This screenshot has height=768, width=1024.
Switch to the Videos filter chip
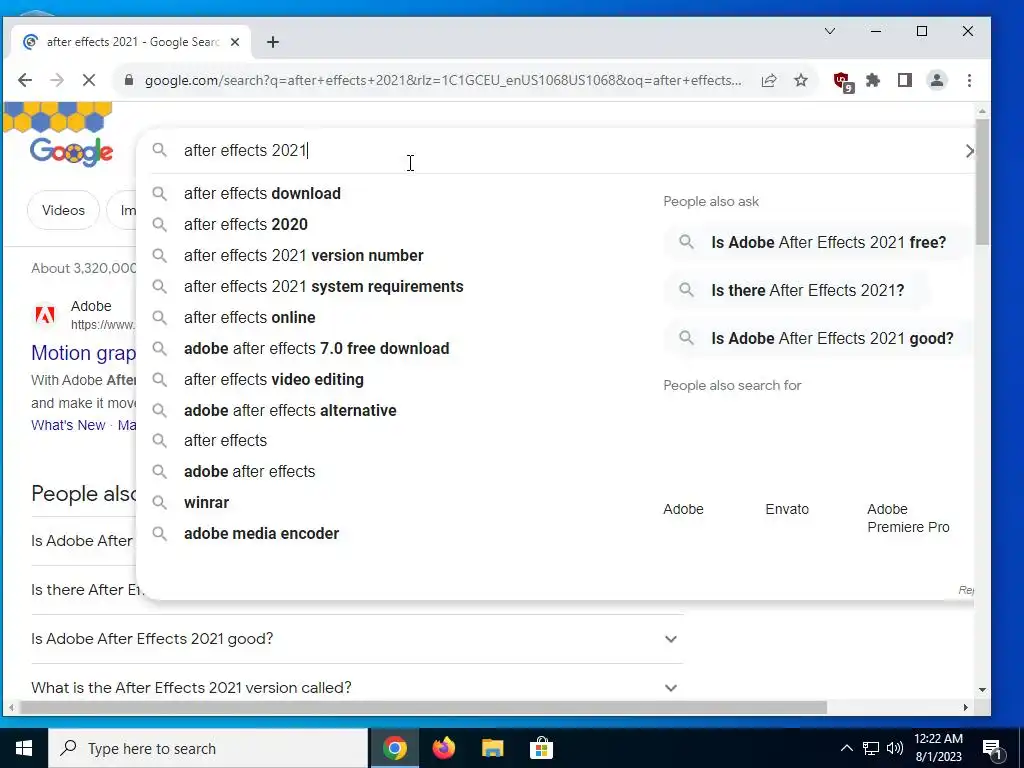point(63,210)
